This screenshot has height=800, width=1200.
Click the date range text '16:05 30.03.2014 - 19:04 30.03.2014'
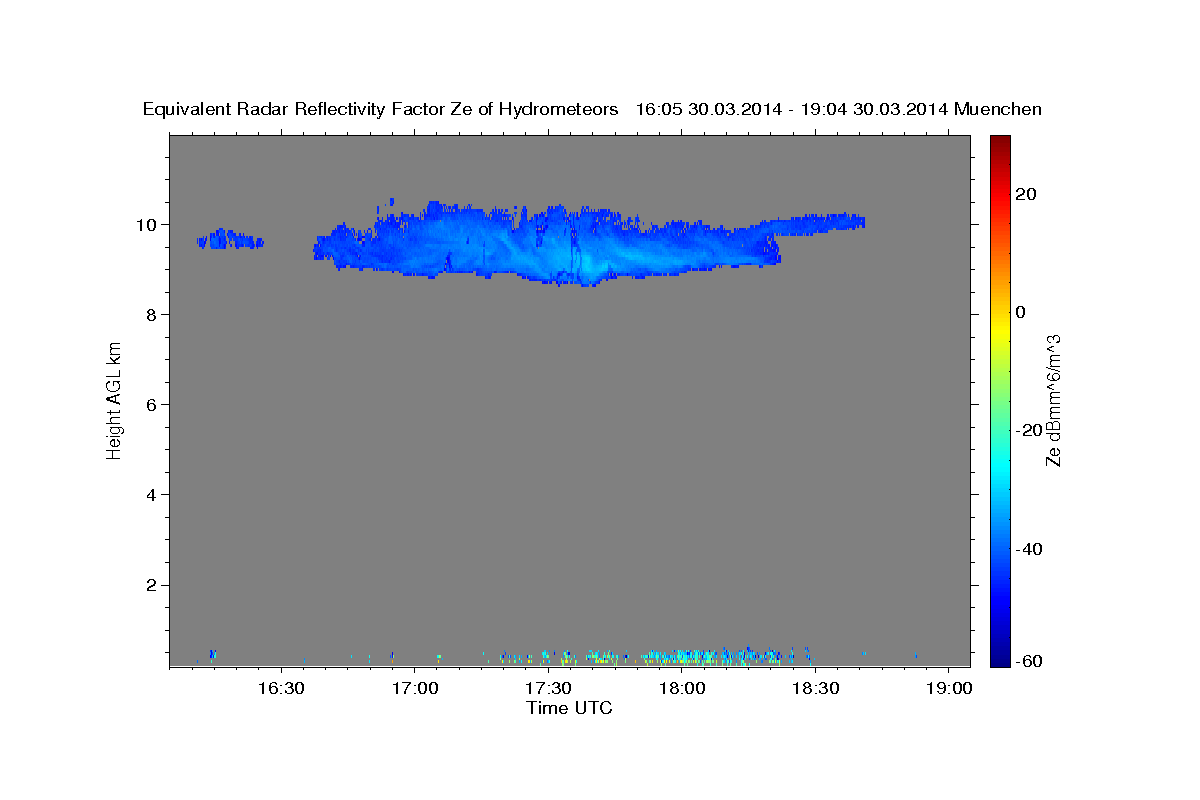point(791,110)
